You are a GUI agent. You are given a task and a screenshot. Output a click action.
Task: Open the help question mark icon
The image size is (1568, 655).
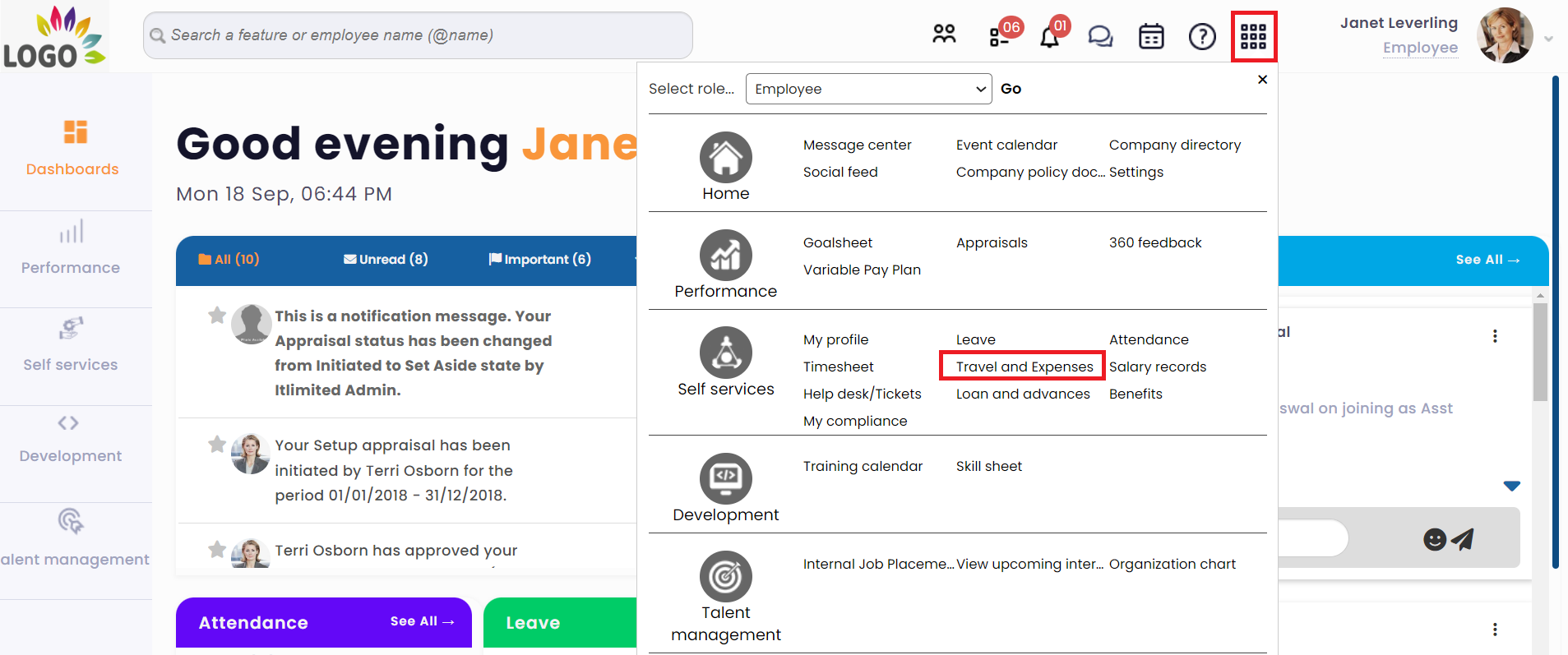(1202, 36)
